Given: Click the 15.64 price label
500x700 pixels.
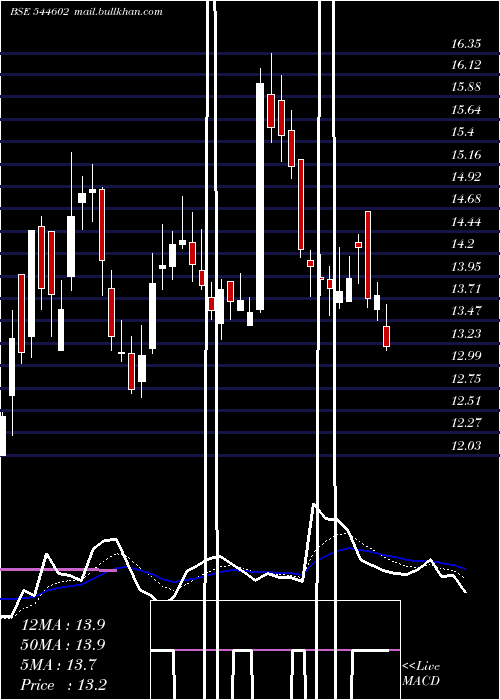Looking at the screenshot, I should (466, 109).
